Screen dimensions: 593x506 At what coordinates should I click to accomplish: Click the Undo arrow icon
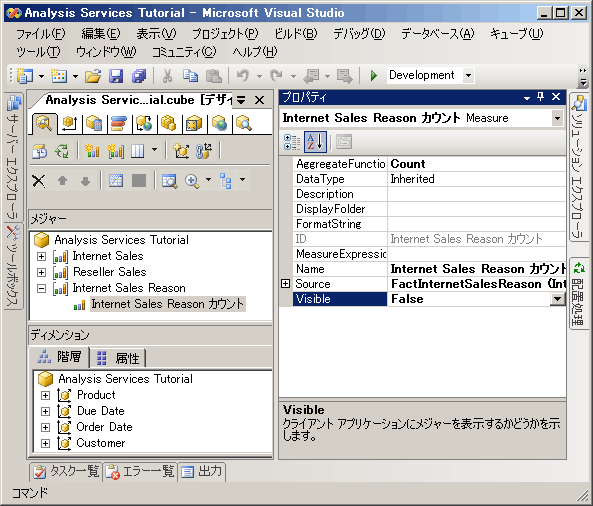[243, 75]
